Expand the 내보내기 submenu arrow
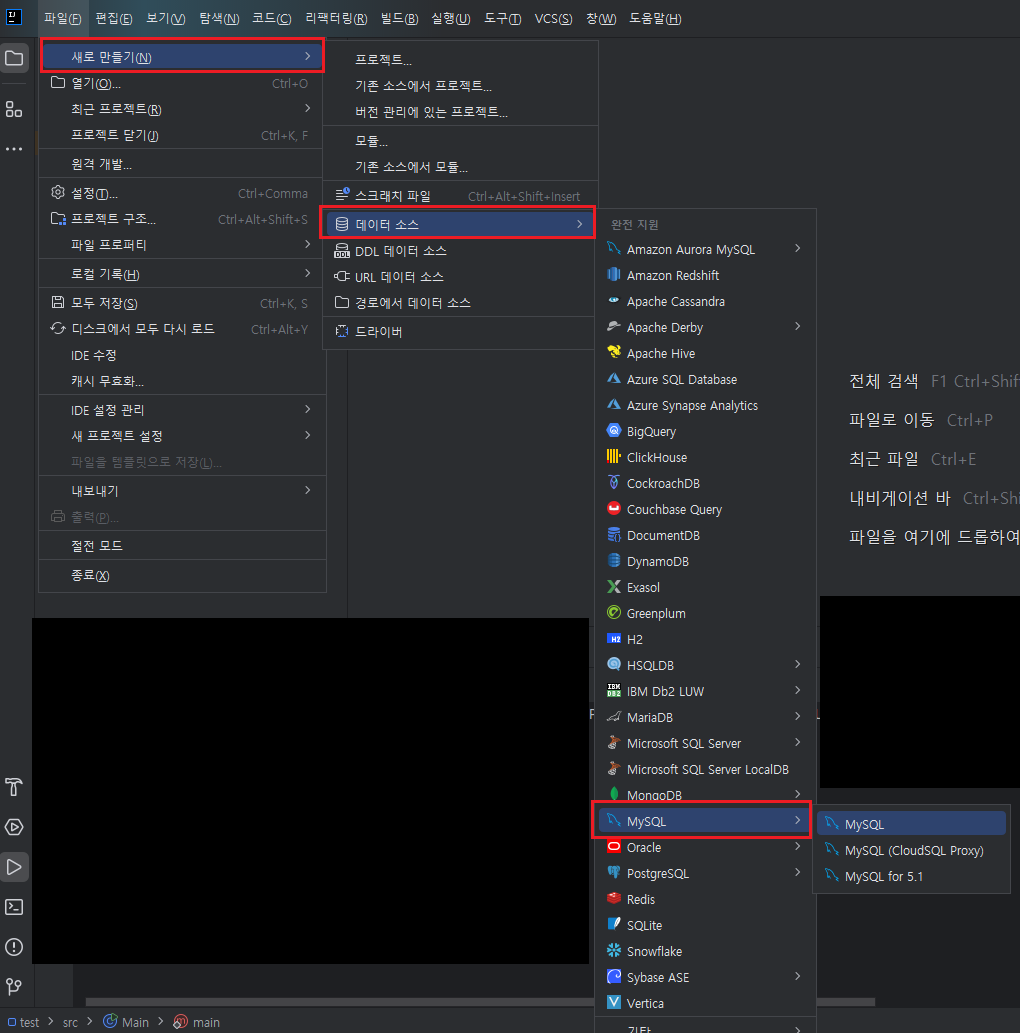Image resolution: width=1021 pixels, height=1033 pixels. tap(308, 490)
